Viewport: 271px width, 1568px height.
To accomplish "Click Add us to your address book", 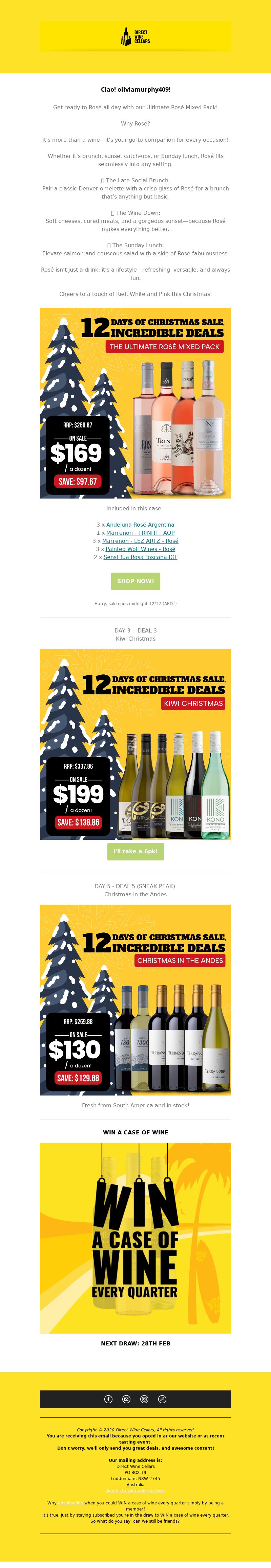I will click(x=135, y=1491).
